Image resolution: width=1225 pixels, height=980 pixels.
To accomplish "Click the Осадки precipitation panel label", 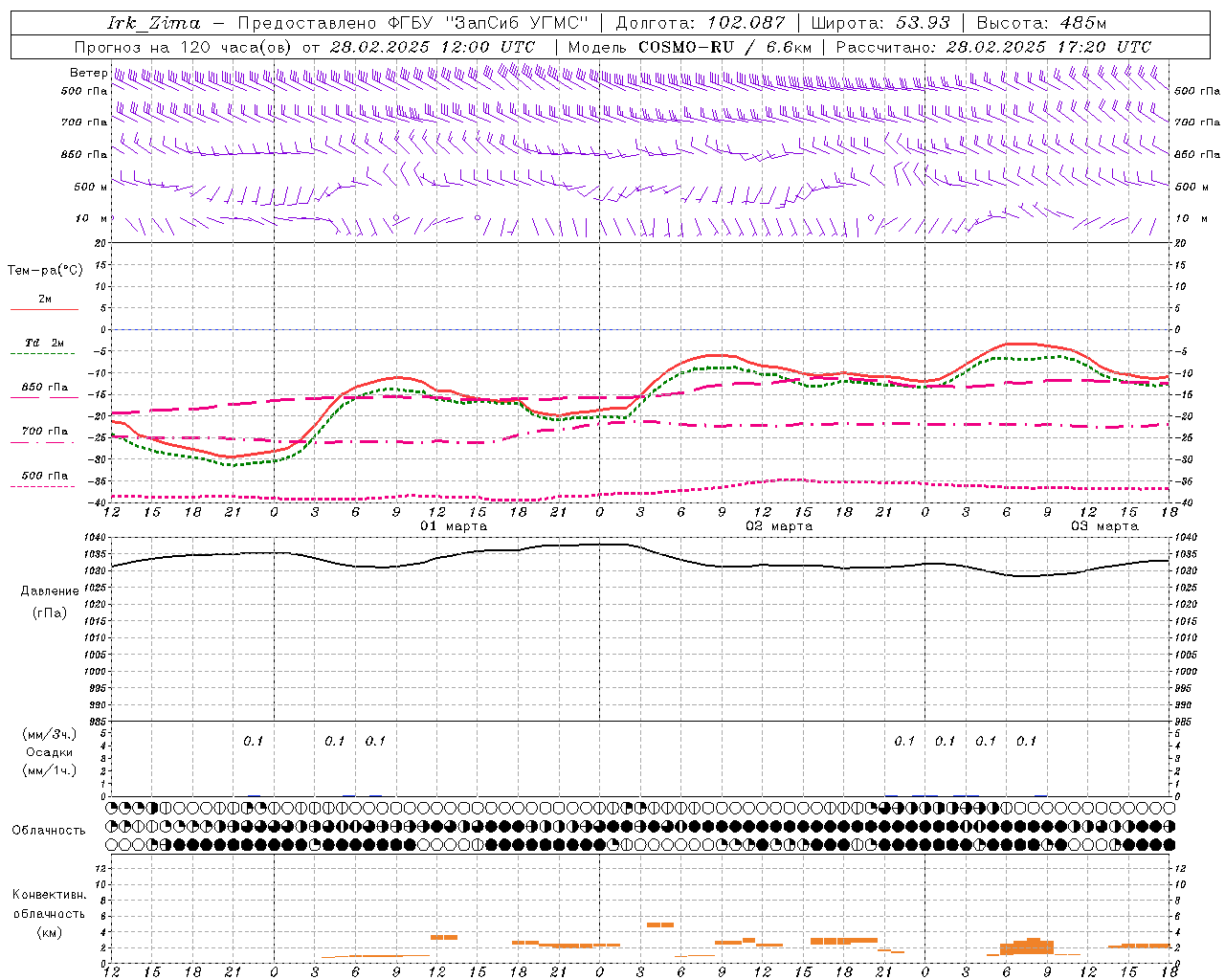I will [x=49, y=752].
